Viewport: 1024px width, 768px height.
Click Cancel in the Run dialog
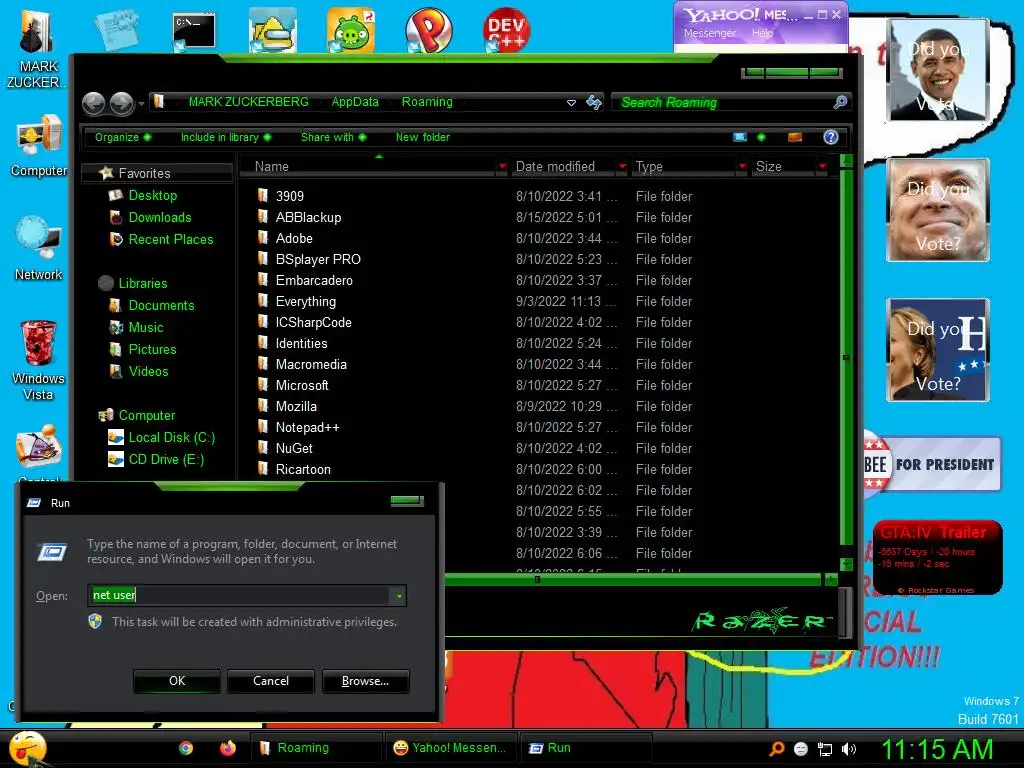[x=270, y=680]
